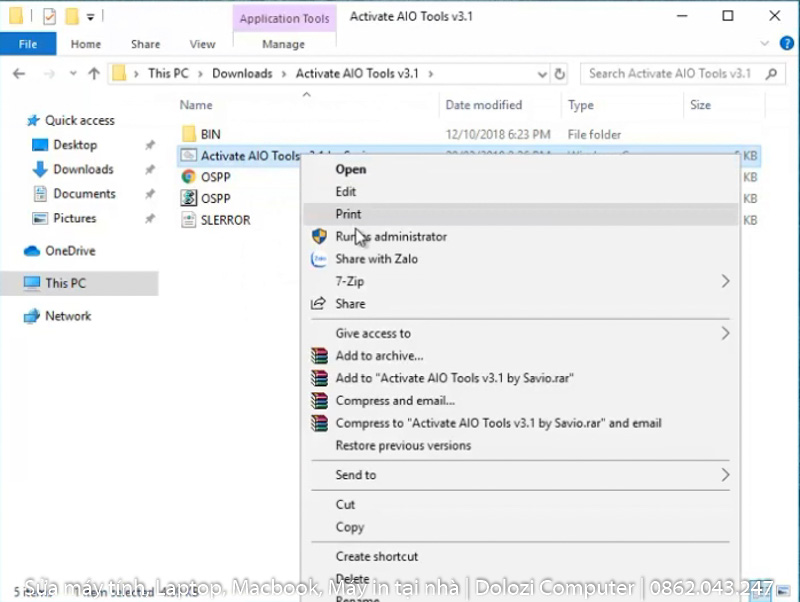Click the shield icon for Run as administrator
This screenshot has height=602, width=800.
pos(322,236)
